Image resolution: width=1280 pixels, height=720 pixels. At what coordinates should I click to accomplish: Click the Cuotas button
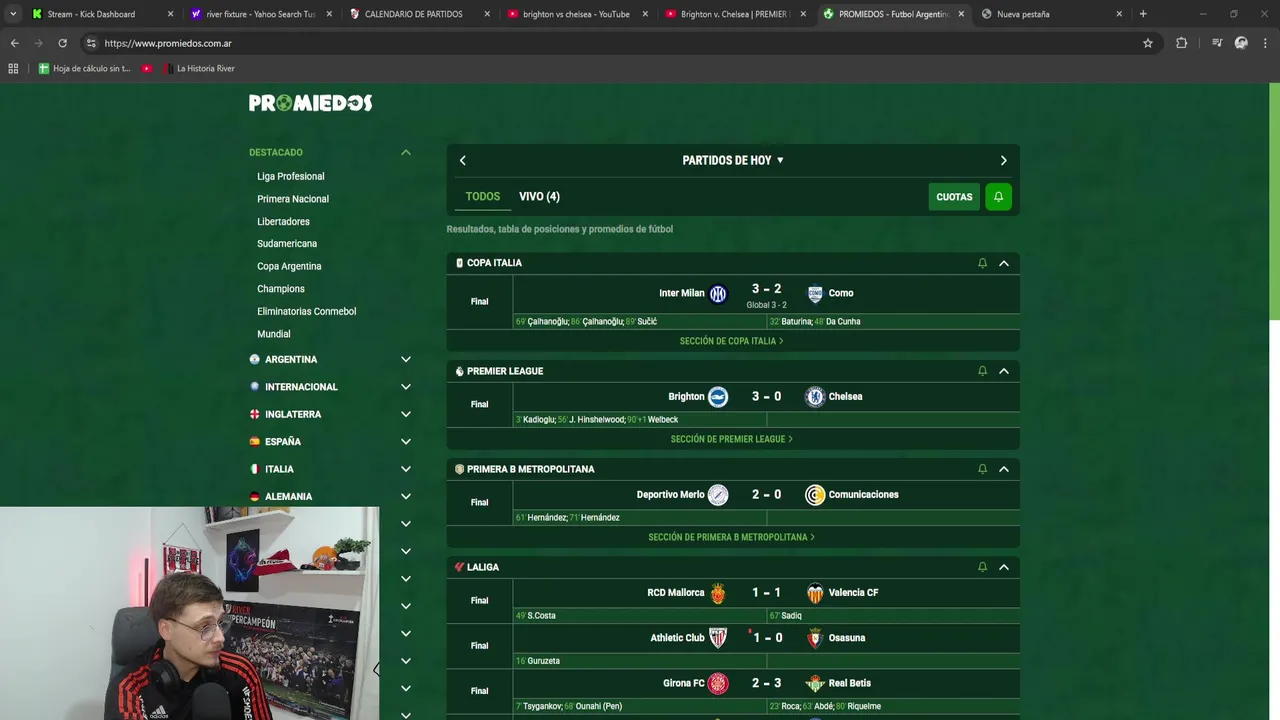[954, 197]
